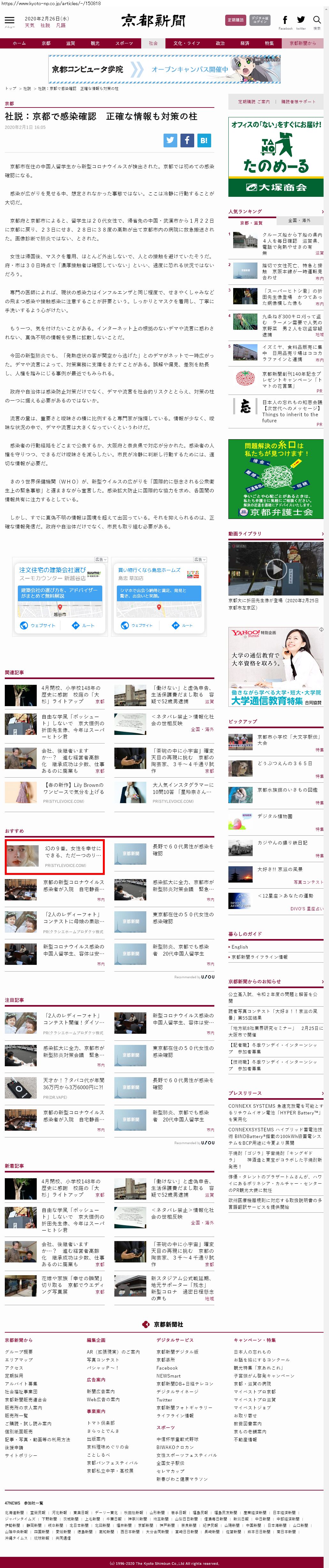Open the search magnifier icon
329x1568 pixels.
317,20
